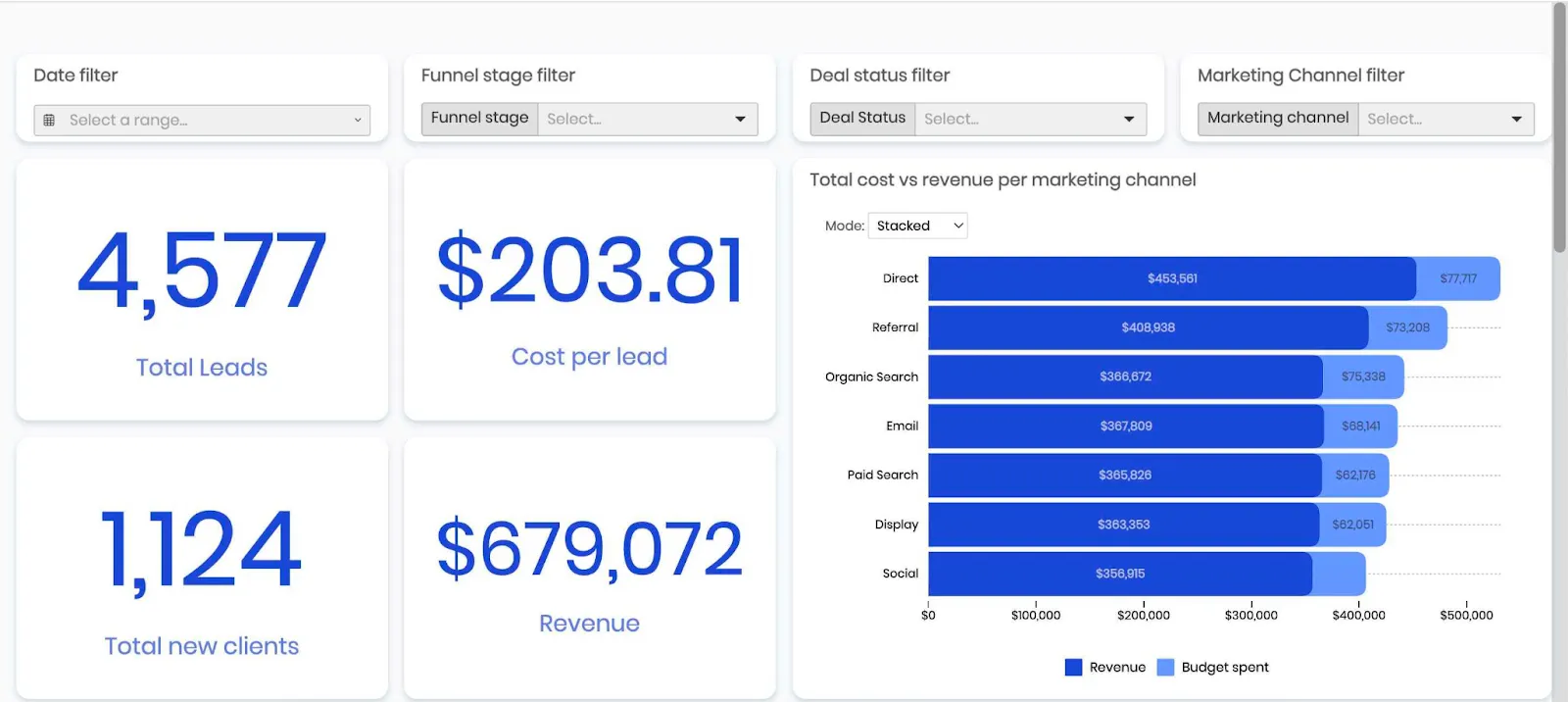Click the Total Leads label
This screenshot has width=1568, height=702.
pyautogui.click(x=202, y=368)
